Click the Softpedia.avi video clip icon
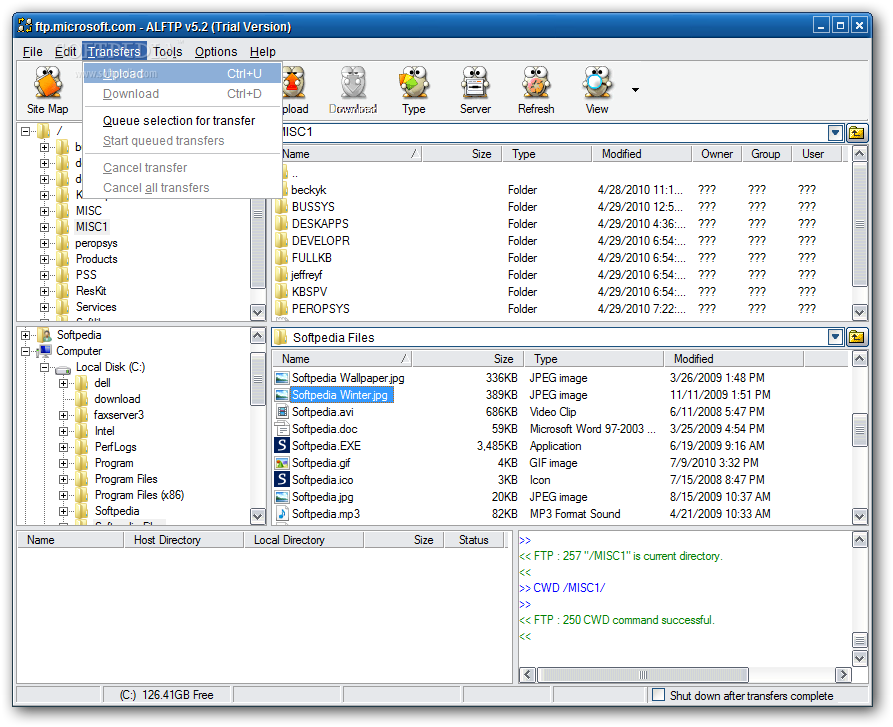Image resolution: width=893 pixels, height=727 pixels. point(281,412)
